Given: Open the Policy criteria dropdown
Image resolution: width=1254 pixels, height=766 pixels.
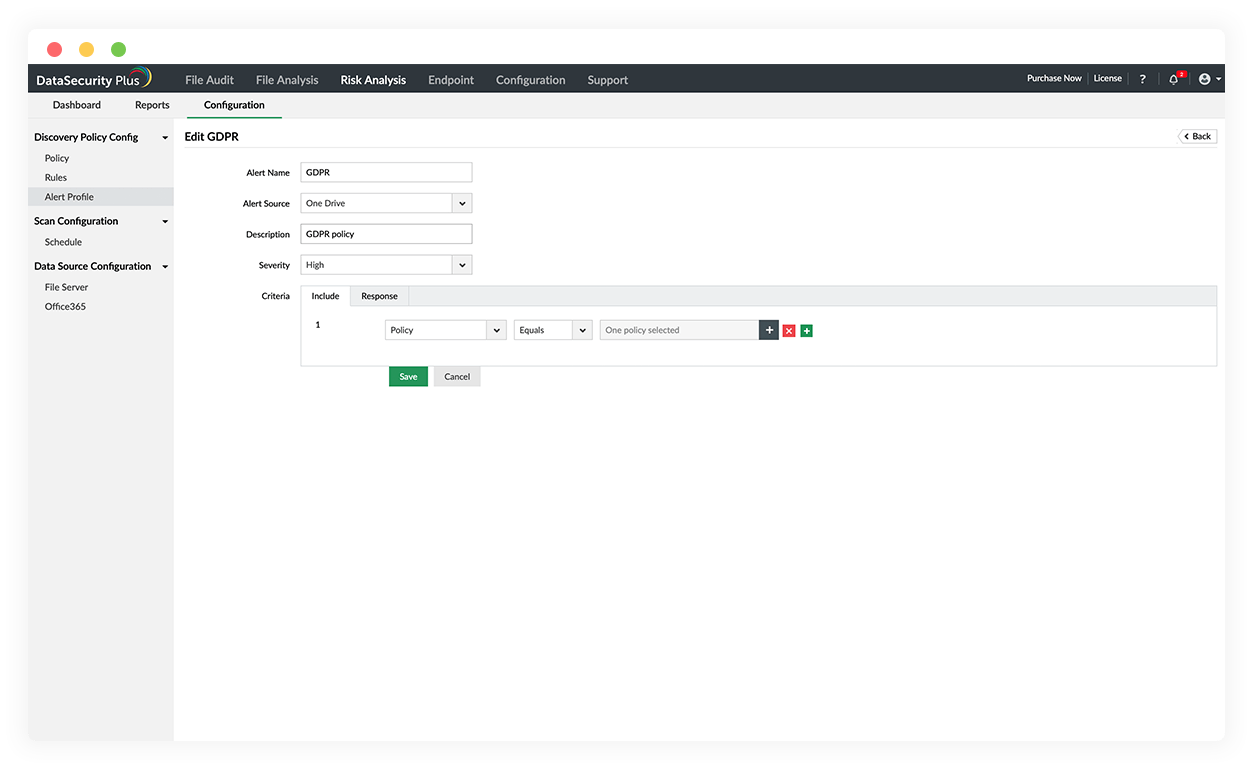Looking at the screenshot, I should (446, 330).
